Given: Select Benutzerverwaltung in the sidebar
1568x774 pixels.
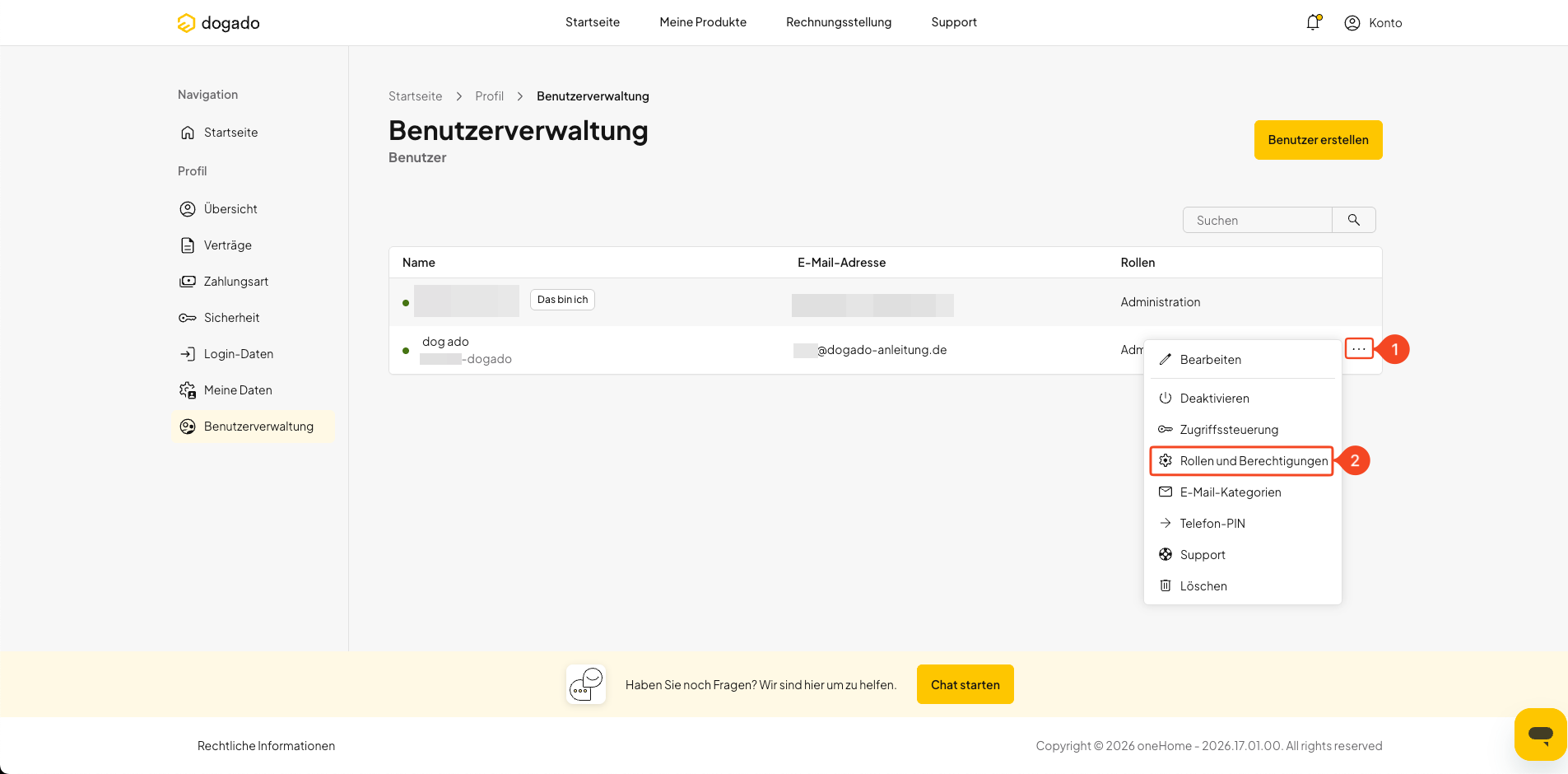Looking at the screenshot, I should click(253, 427).
